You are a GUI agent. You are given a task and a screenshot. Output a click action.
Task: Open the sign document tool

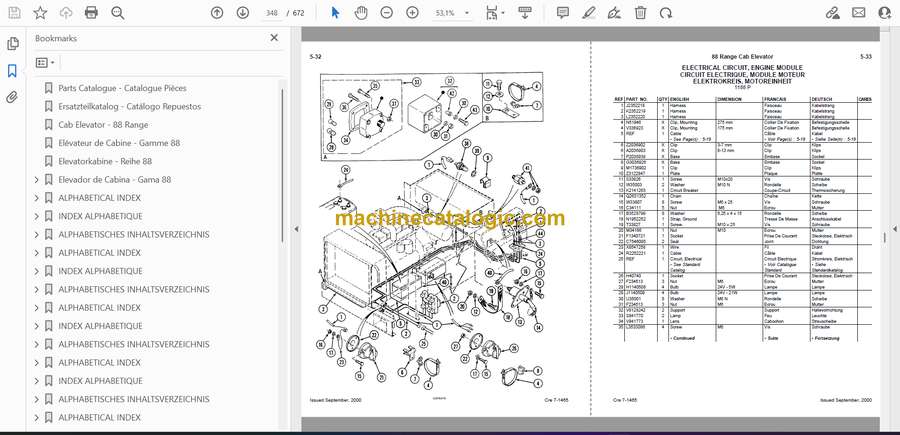point(614,13)
